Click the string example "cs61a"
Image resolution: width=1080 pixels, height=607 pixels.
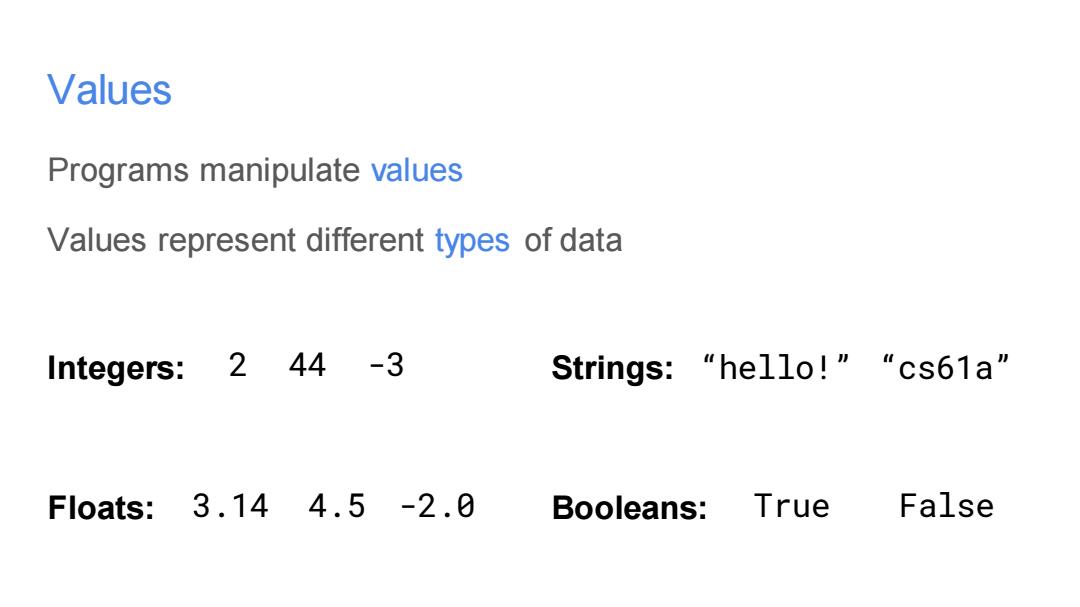pyautogui.click(x=945, y=367)
